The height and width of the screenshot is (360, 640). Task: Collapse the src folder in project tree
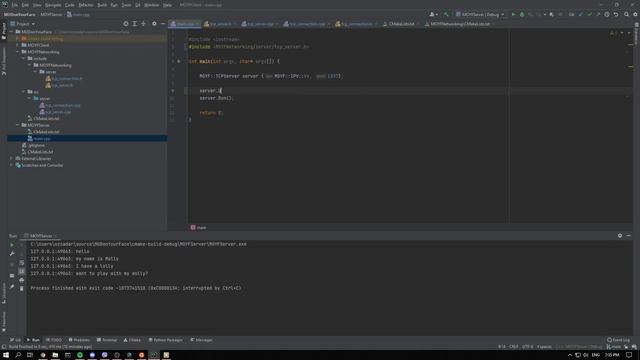[24, 91]
